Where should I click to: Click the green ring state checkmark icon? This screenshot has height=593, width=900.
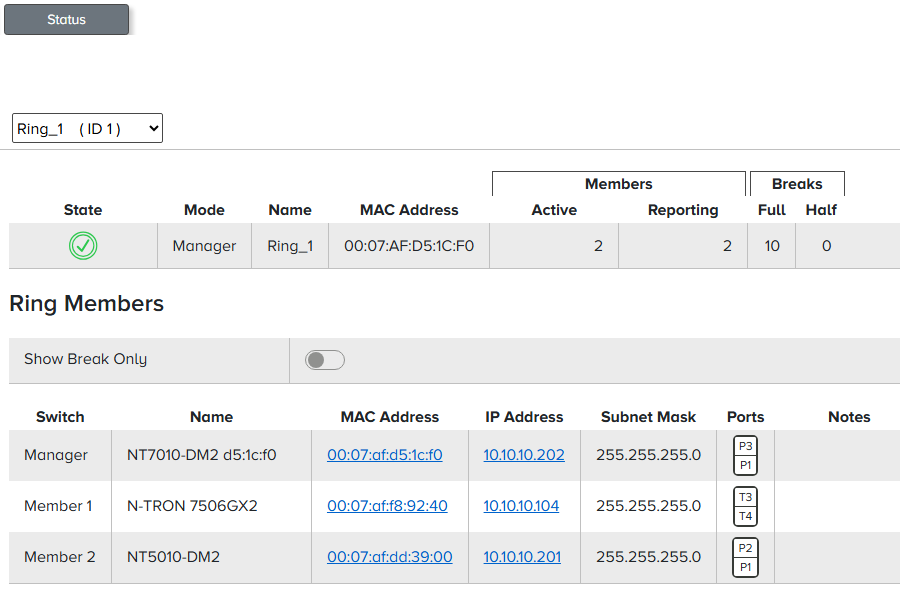click(83, 246)
